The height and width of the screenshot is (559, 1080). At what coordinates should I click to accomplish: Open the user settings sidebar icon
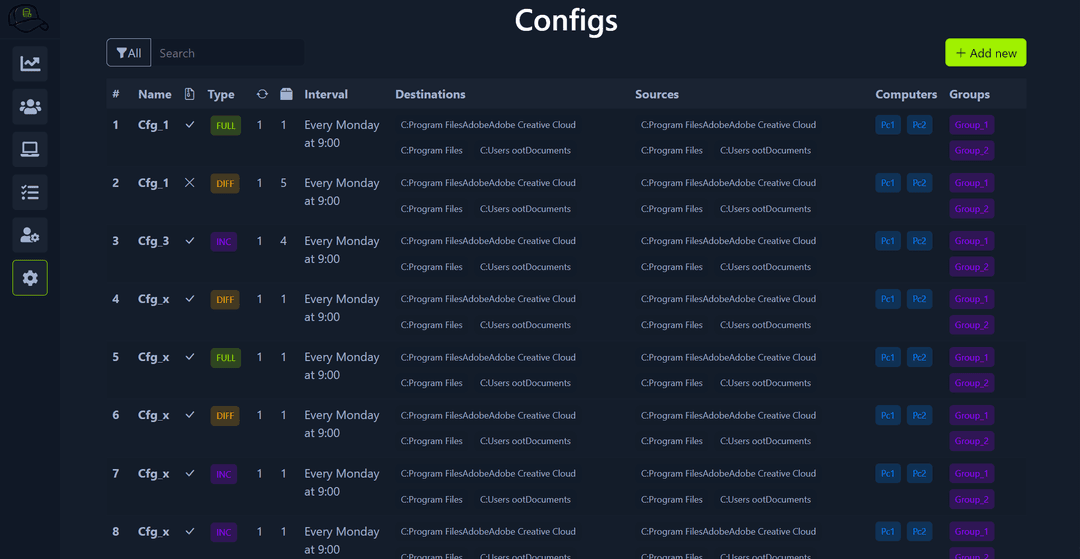pyautogui.click(x=30, y=236)
